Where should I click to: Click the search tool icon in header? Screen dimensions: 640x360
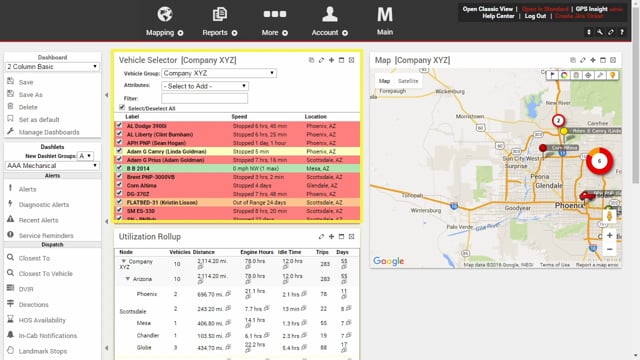coord(600,32)
